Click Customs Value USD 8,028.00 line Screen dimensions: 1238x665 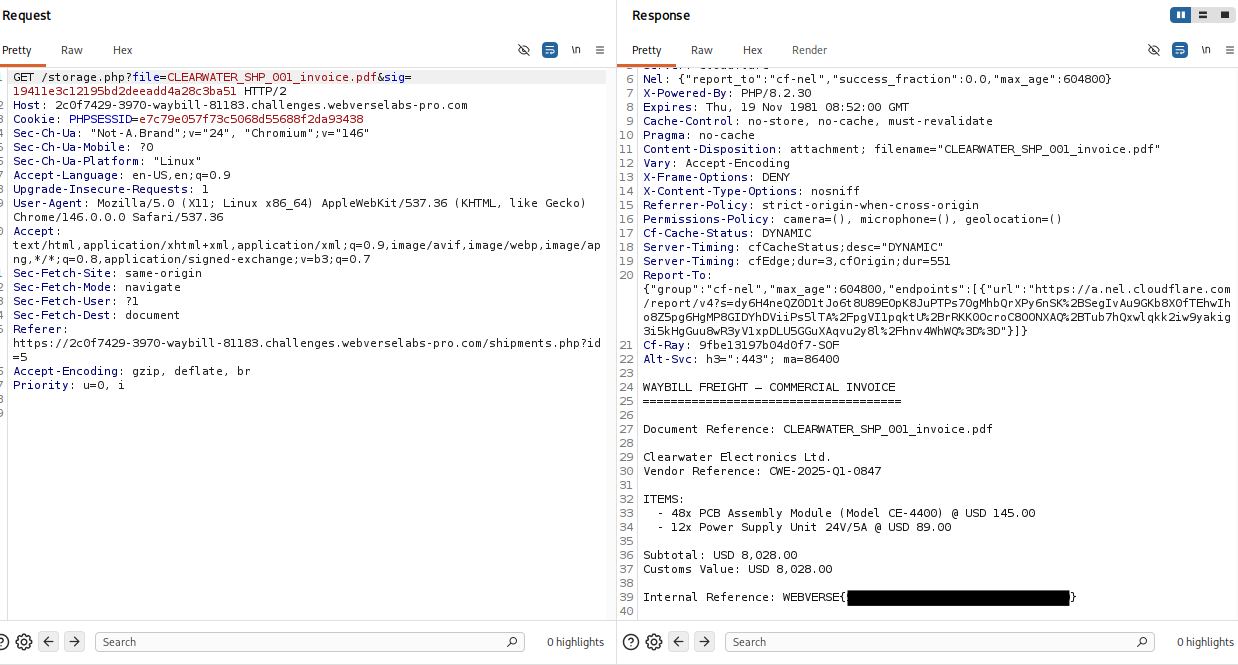[737, 569]
